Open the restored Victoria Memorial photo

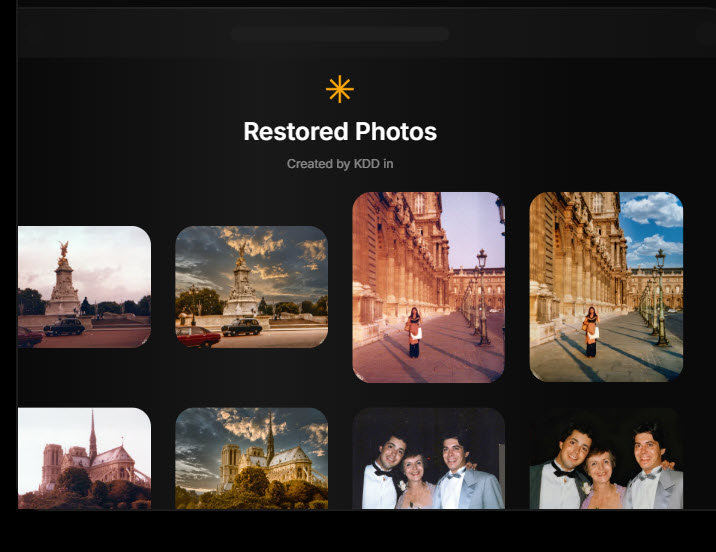click(251, 287)
